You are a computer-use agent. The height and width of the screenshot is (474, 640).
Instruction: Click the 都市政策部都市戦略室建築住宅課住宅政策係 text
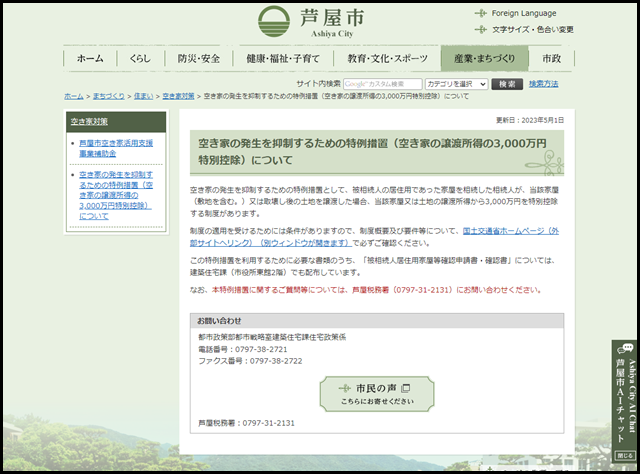(x=272, y=337)
